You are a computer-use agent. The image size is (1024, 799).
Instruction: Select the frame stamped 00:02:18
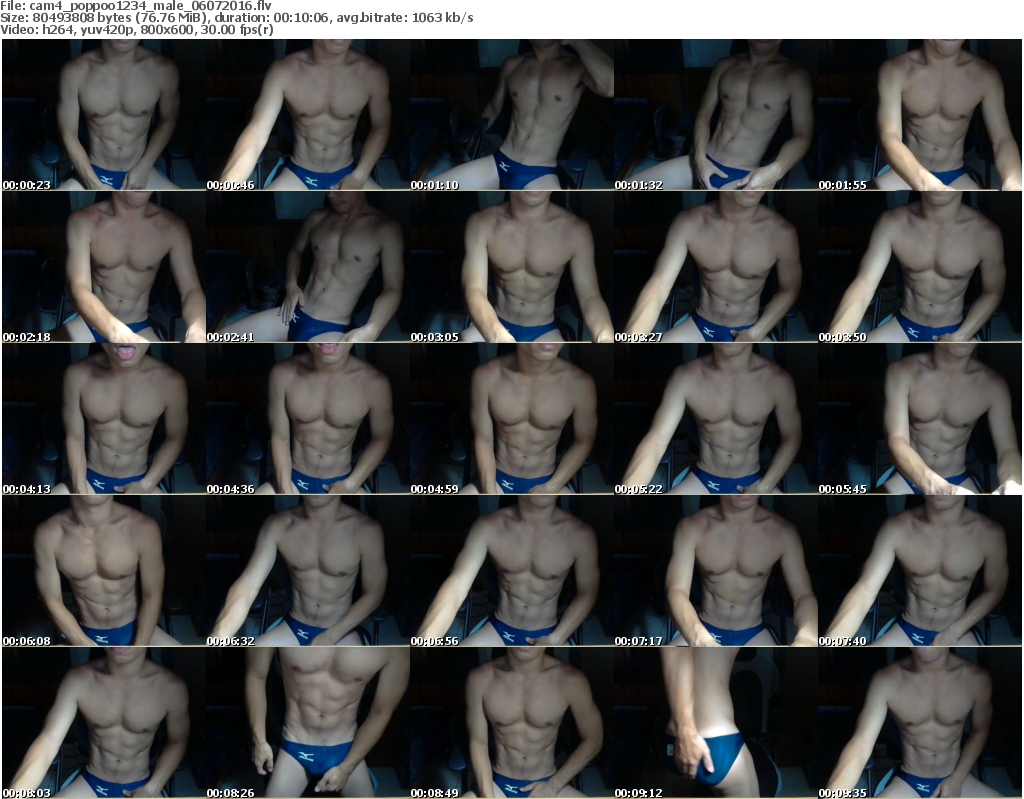(x=104, y=267)
